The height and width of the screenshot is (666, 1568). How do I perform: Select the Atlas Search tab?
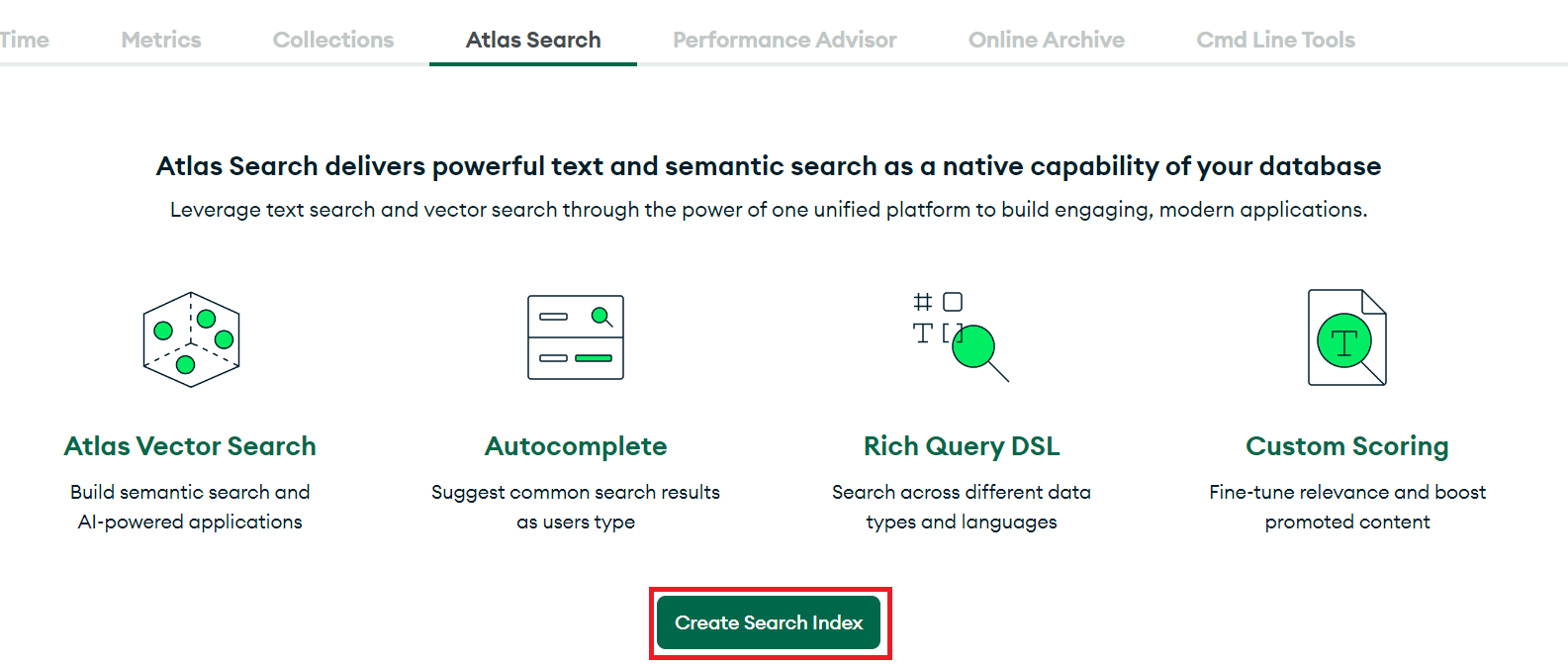[533, 40]
